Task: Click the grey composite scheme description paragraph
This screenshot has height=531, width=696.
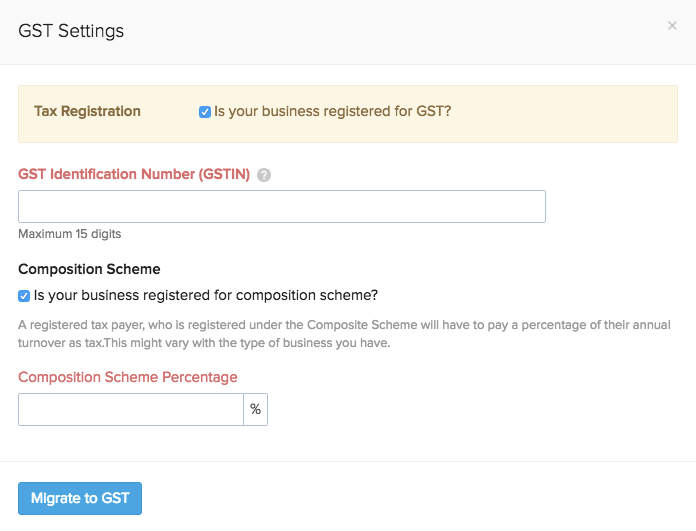Action: click(x=340, y=334)
